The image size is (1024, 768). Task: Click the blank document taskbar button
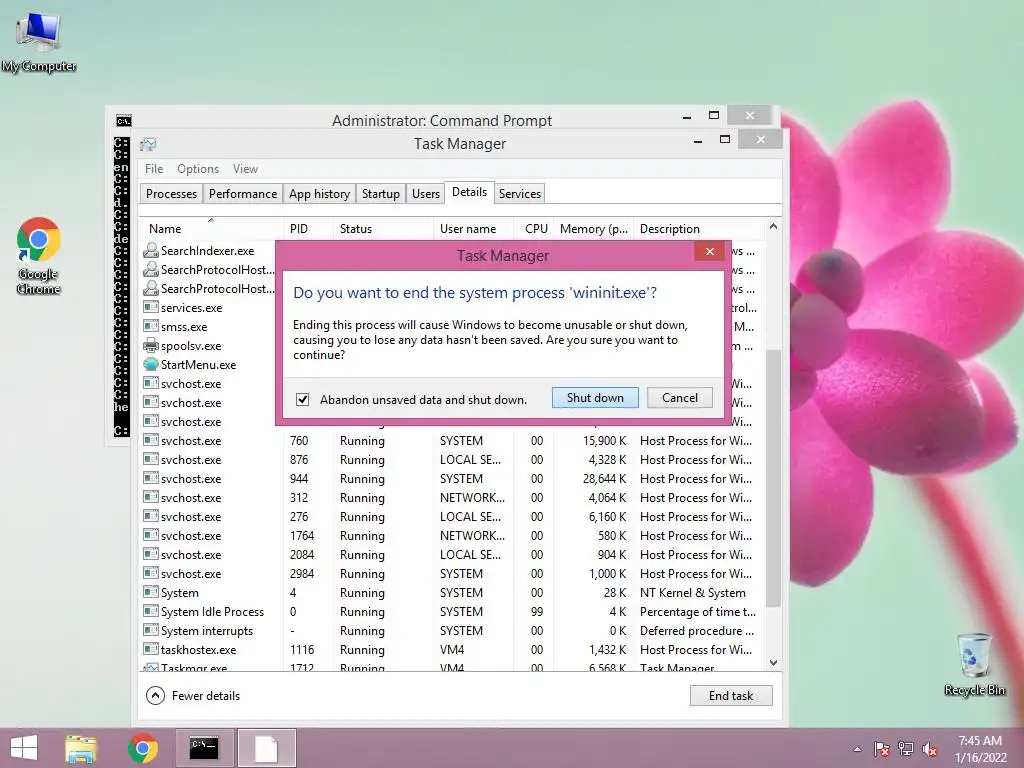pyautogui.click(x=266, y=748)
